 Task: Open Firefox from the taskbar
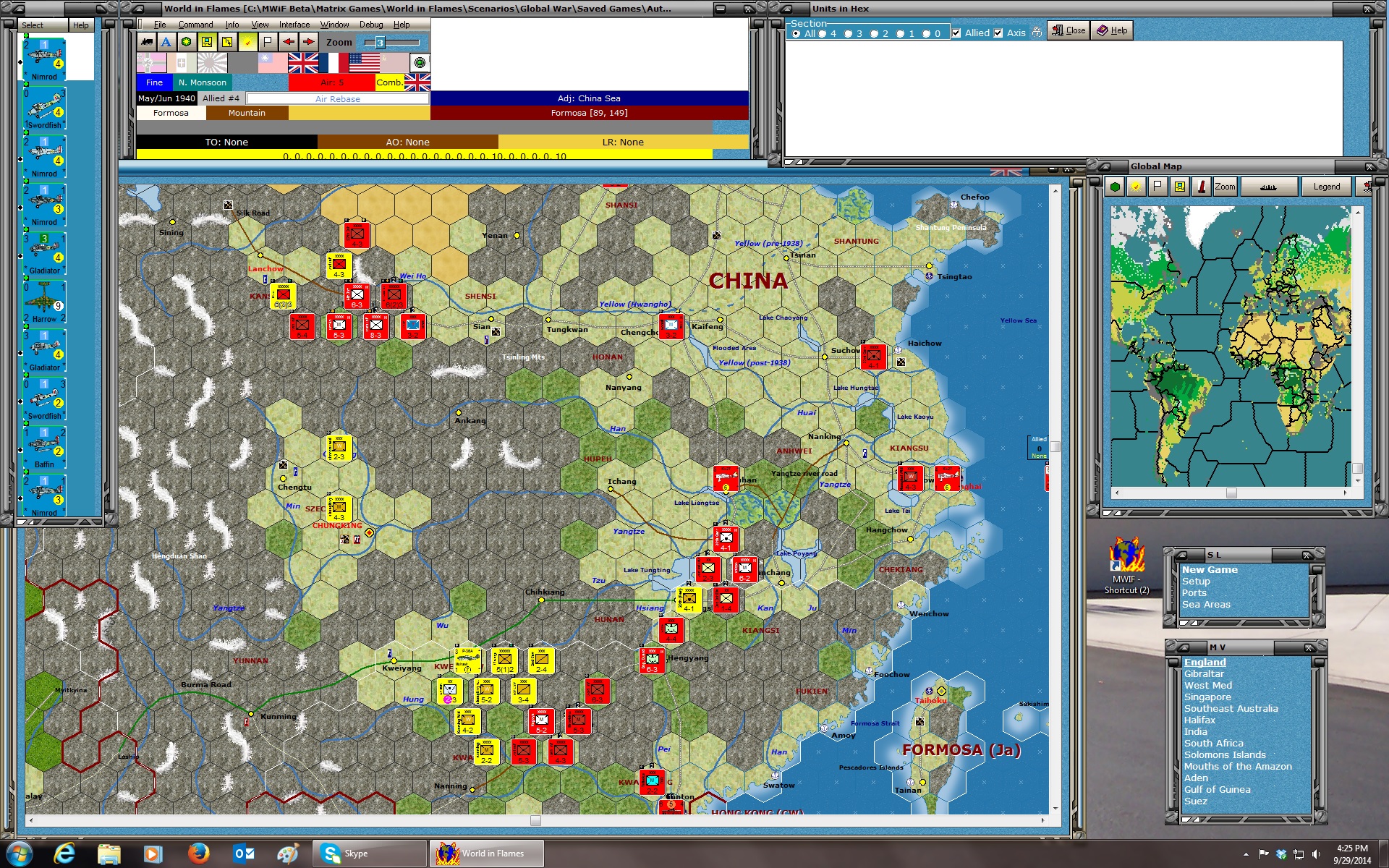pyautogui.click(x=198, y=854)
